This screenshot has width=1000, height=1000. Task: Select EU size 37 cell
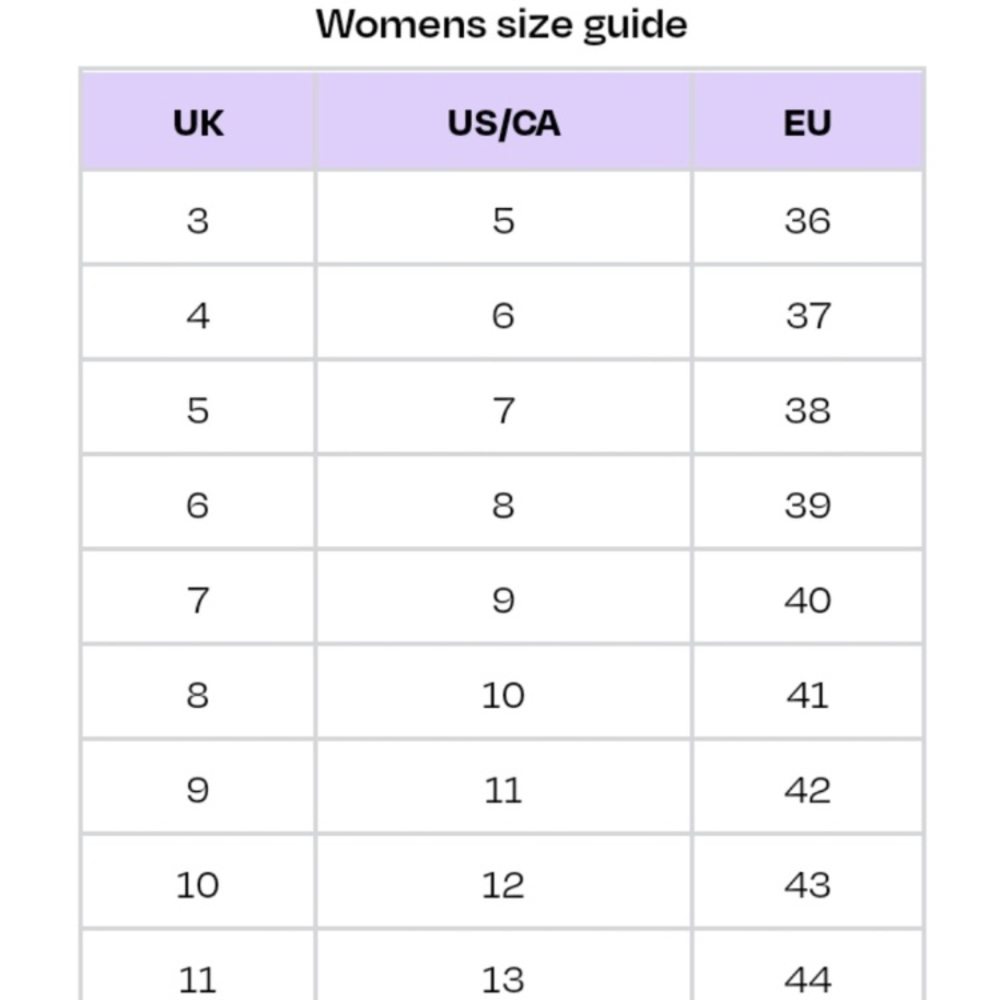(807, 313)
